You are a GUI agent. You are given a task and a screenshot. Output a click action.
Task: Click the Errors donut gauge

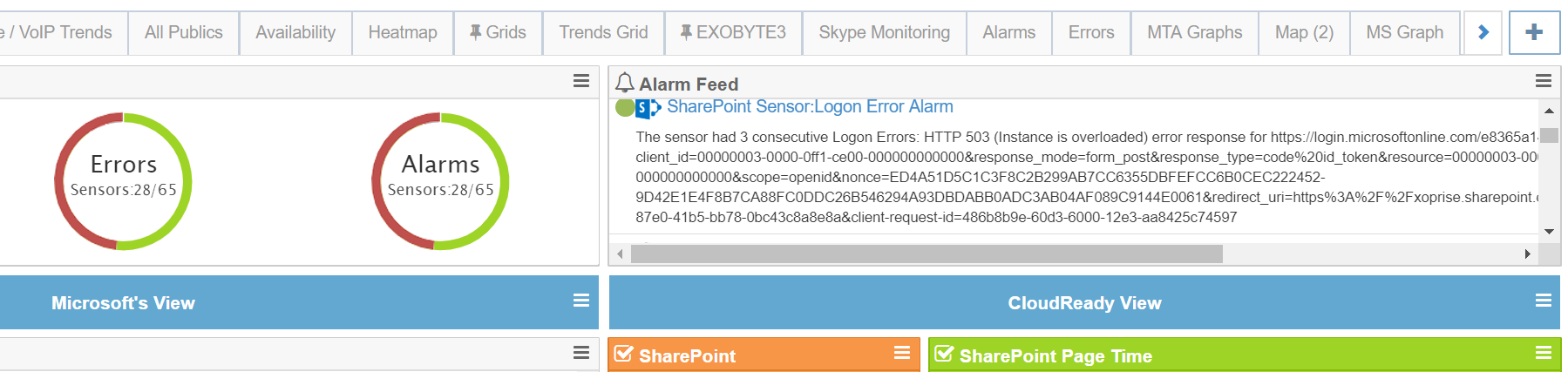123,181
